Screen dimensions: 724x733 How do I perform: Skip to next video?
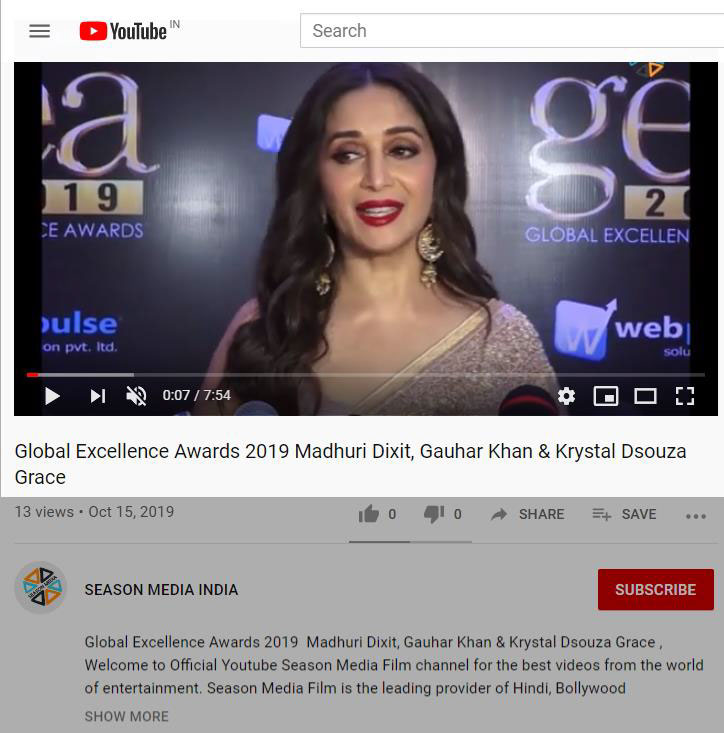pyautogui.click(x=98, y=396)
